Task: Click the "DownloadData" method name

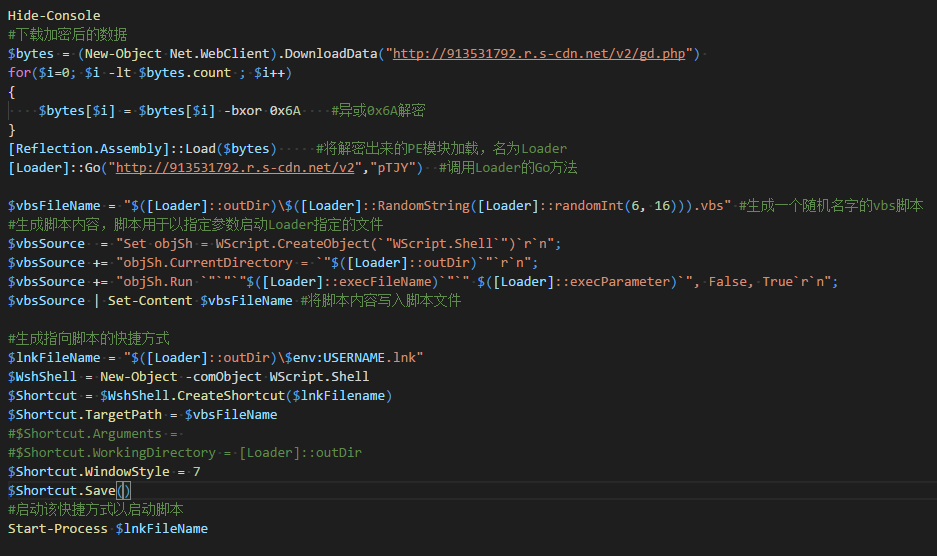Action: [331, 54]
